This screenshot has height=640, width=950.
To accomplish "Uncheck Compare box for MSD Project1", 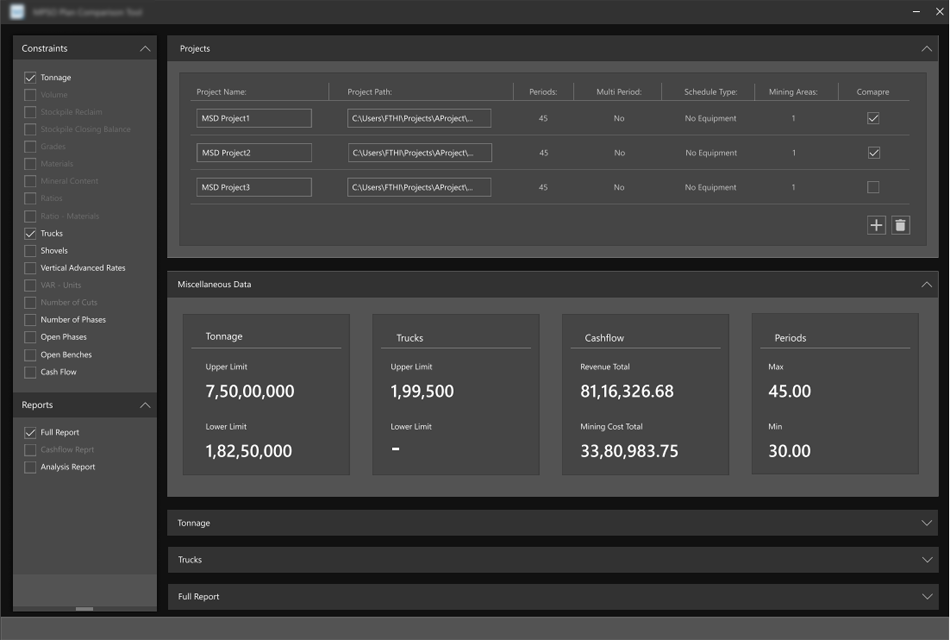I will click(873, 118).
